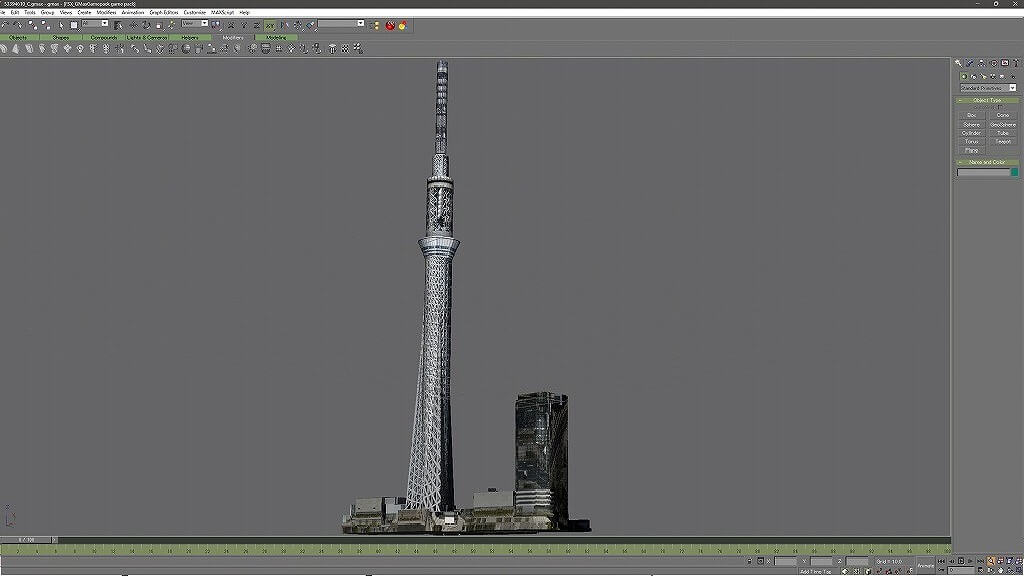
Task: Toggle the AutoGrid checkbox under Object Type
Action: coord(1000,107)
